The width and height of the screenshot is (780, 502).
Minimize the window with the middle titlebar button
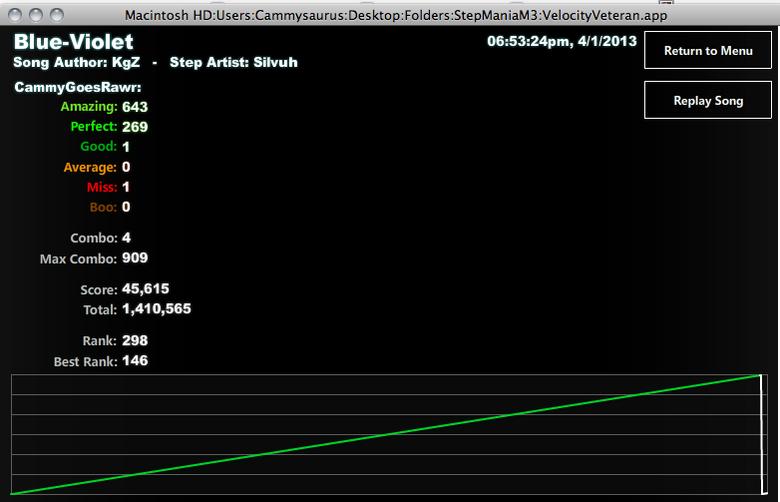36,15
